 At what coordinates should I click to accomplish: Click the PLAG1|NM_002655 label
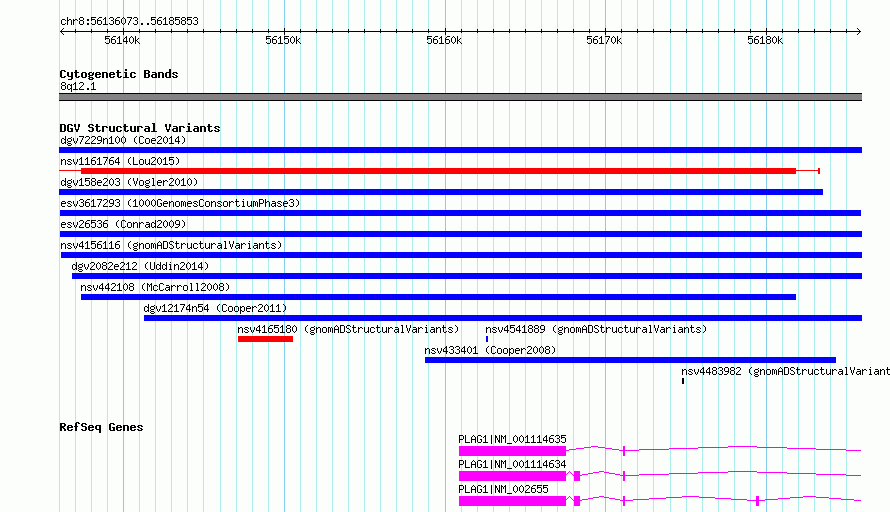(503, 489)
